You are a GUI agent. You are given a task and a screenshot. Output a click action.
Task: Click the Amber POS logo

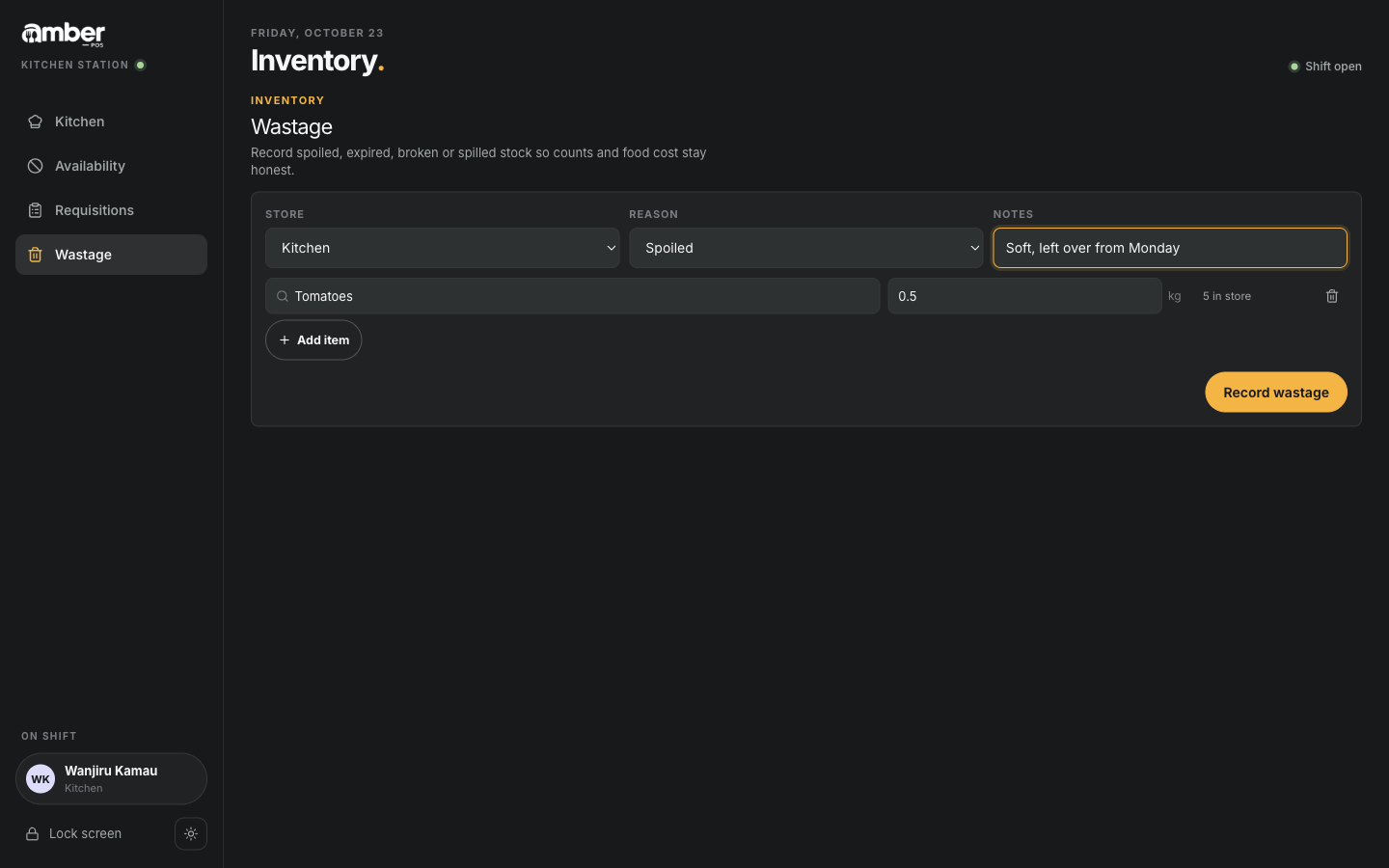64,35
